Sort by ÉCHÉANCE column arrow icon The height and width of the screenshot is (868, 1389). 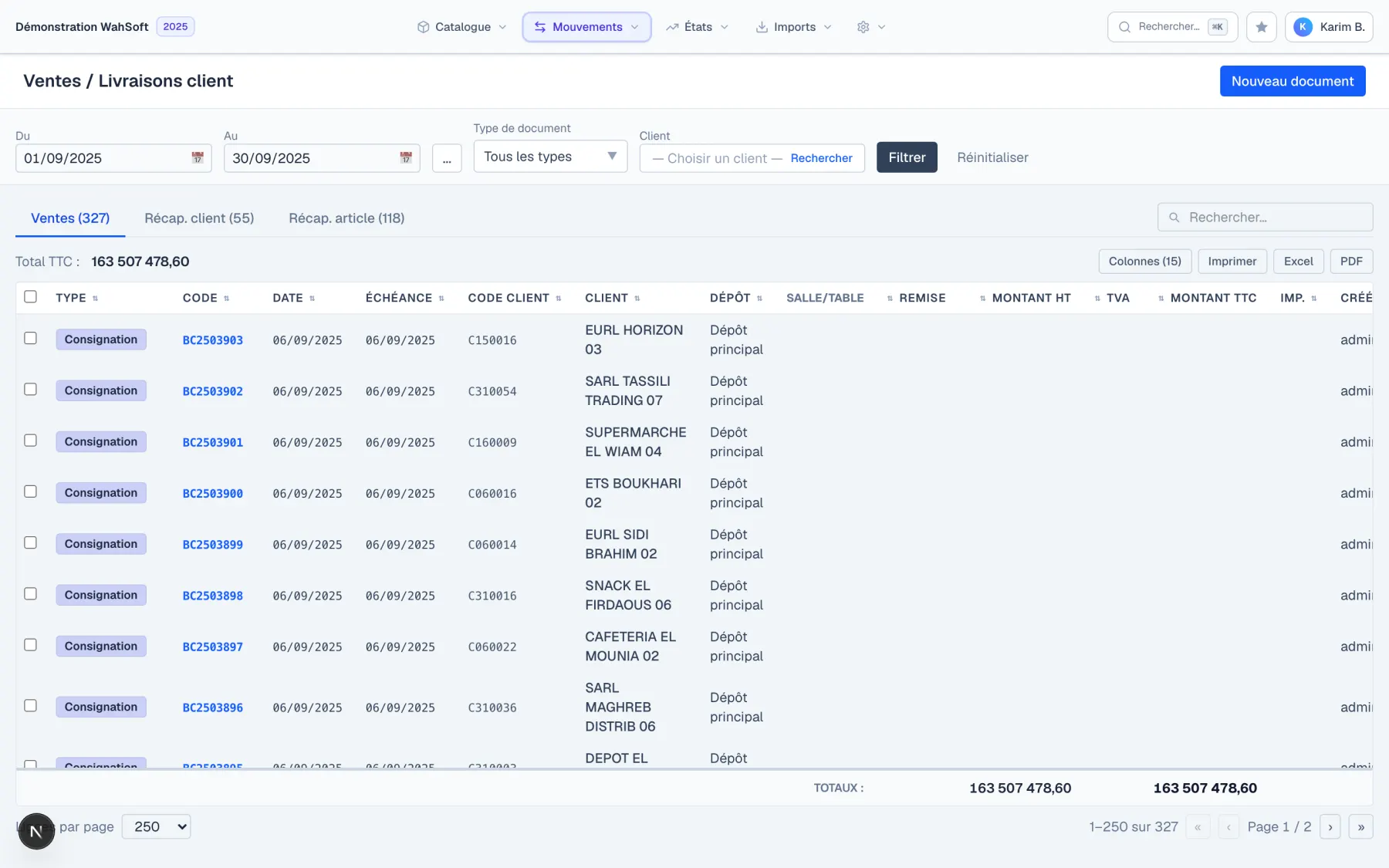tap(441, 299)
